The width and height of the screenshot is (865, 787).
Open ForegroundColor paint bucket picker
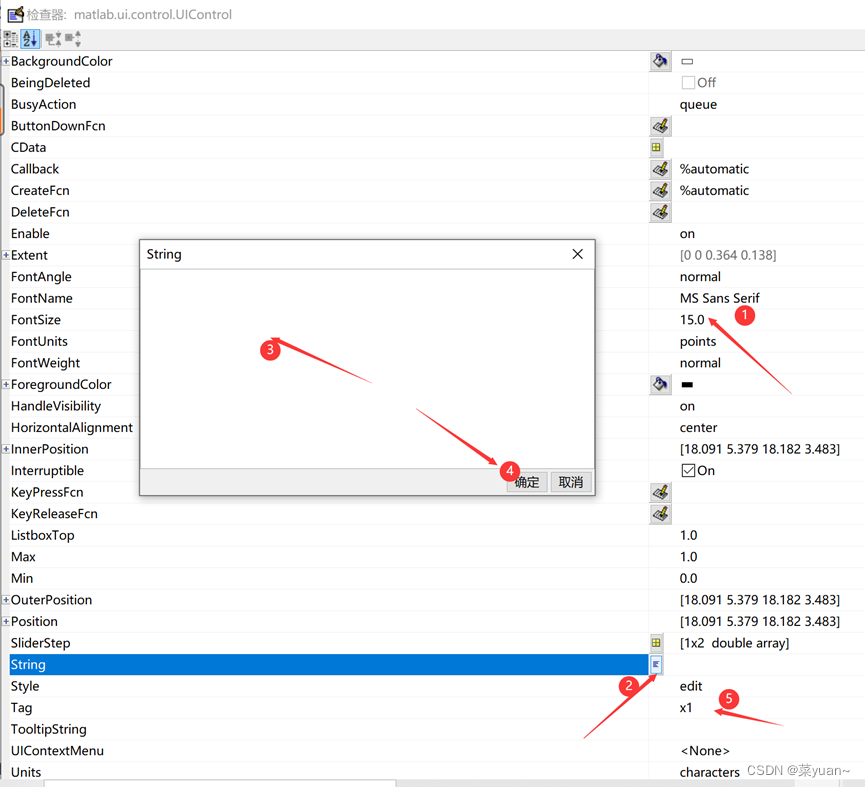coord(660,384)
